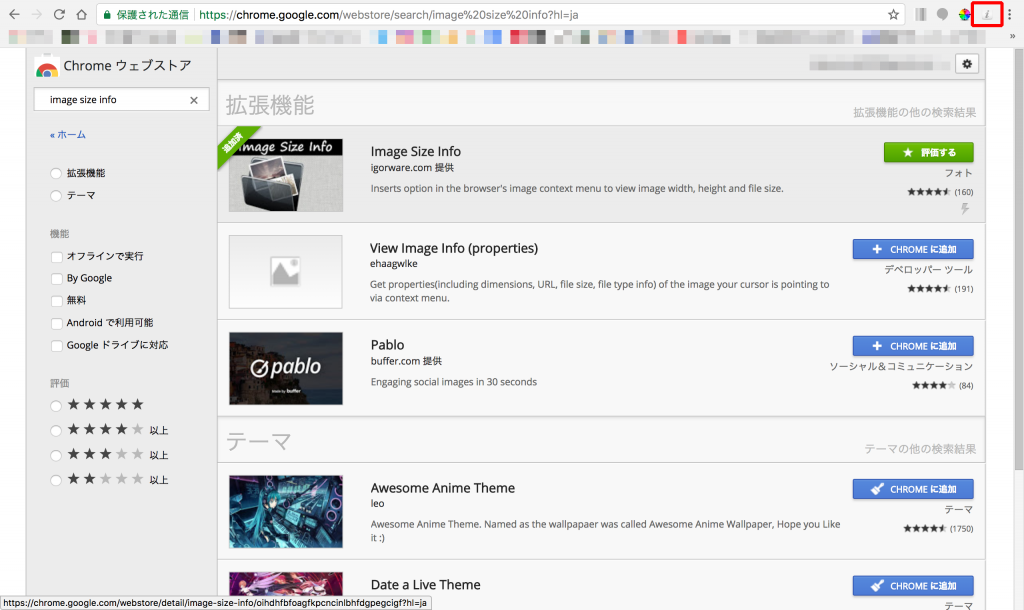Select two stars and above rating
Image resolution: width=1024 pixels, height=610 pixels.
tap(56, 480)
